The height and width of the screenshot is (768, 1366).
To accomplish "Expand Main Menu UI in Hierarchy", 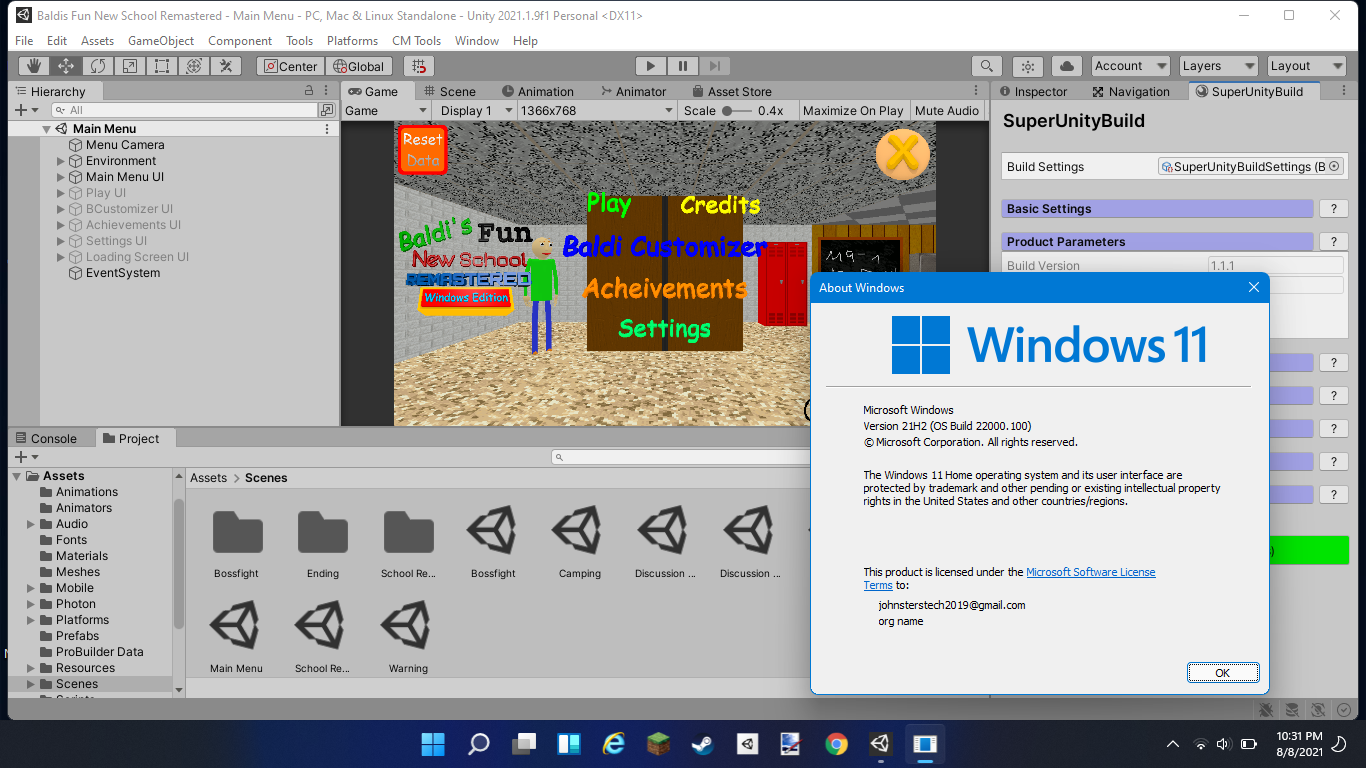I will tap(60, 177).
